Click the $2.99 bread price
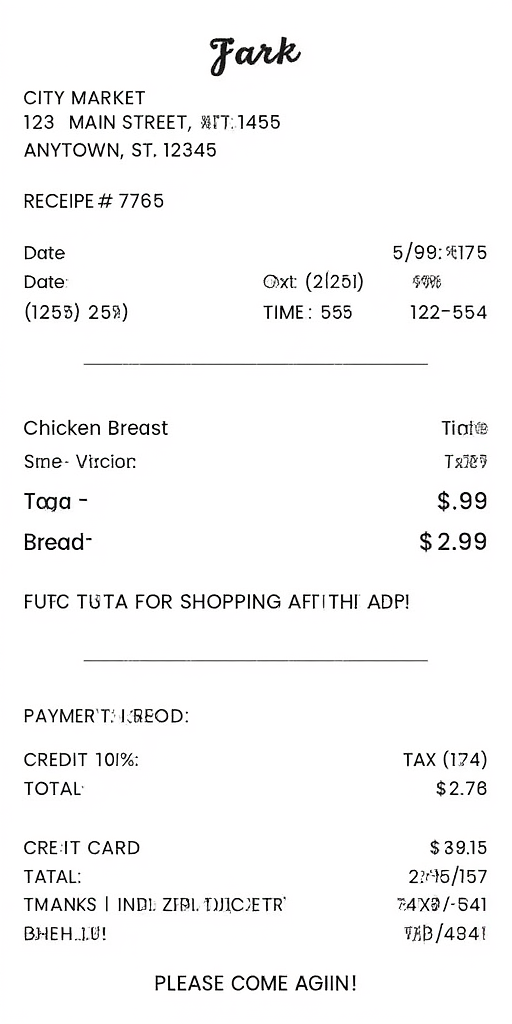 pos(453,542)
